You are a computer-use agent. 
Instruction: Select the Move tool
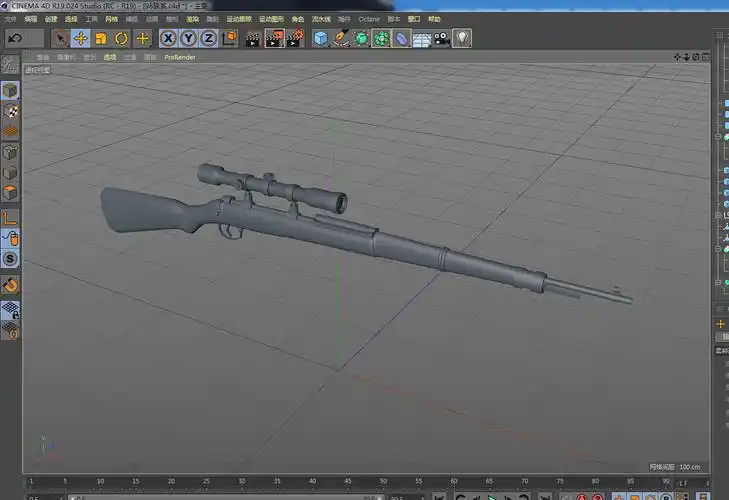[80, 38]
